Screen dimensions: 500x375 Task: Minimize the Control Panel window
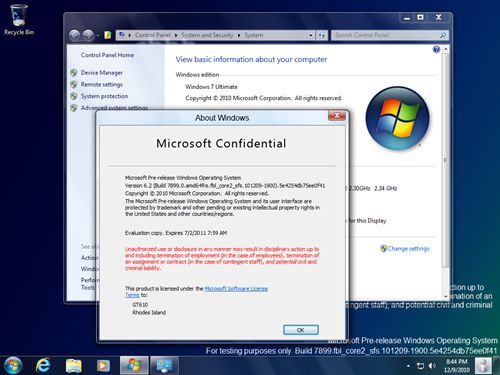[407, 18]
